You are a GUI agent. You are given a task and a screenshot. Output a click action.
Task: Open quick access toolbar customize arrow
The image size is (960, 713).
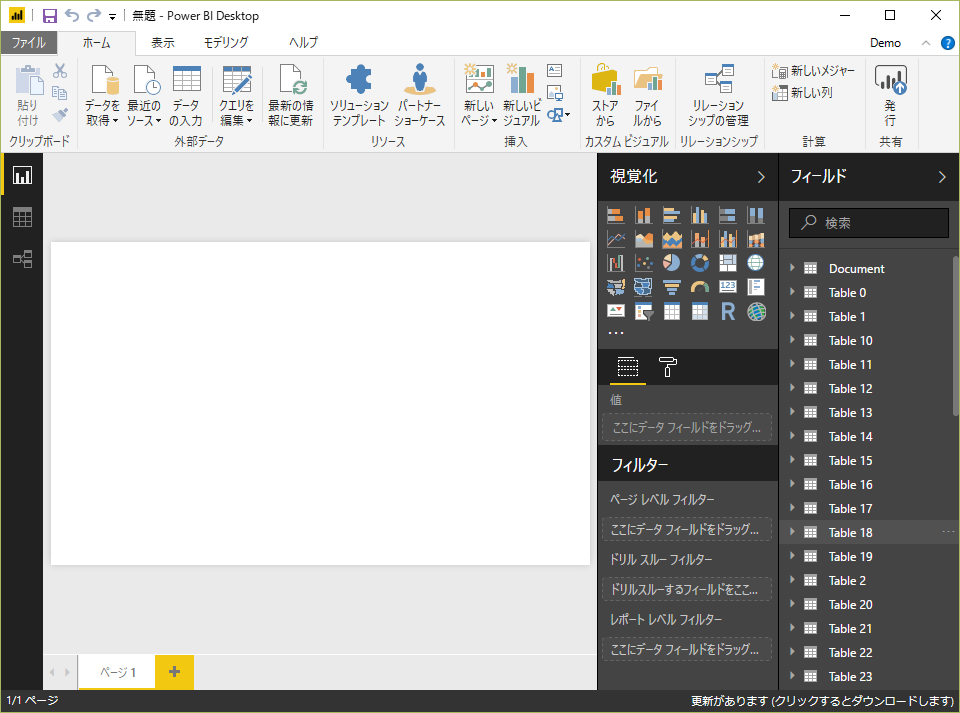(113, 17)
